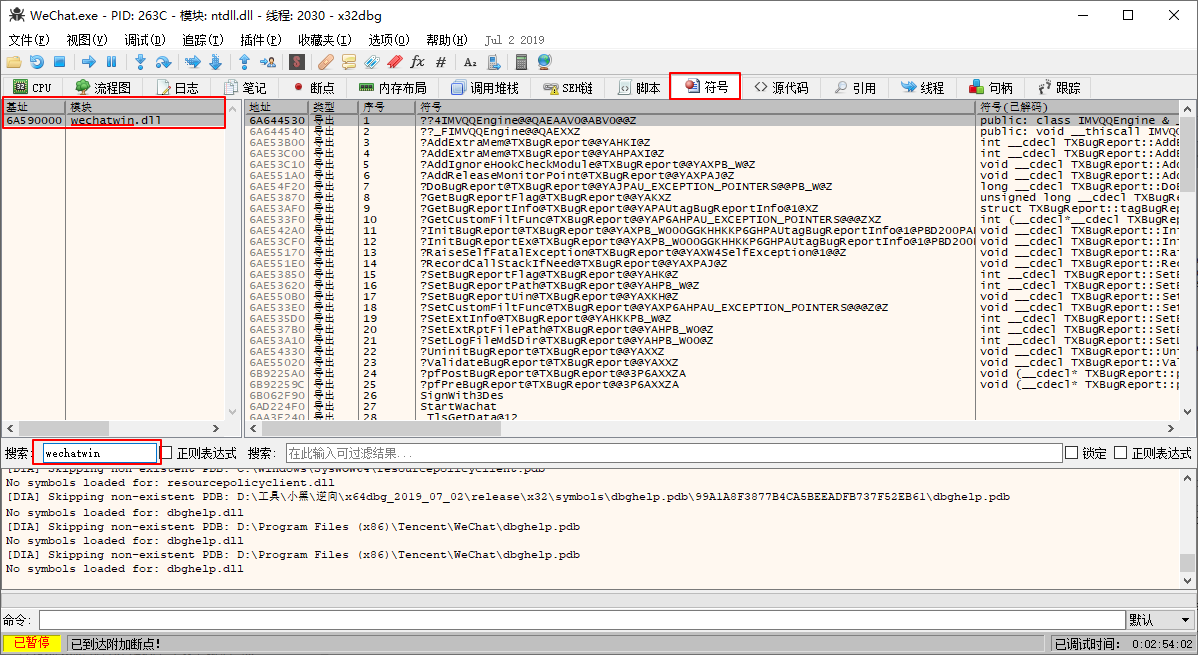The image size is (1198, 655).
Task: Click the 命令 command input box
Action: click(x=580, y=620)
